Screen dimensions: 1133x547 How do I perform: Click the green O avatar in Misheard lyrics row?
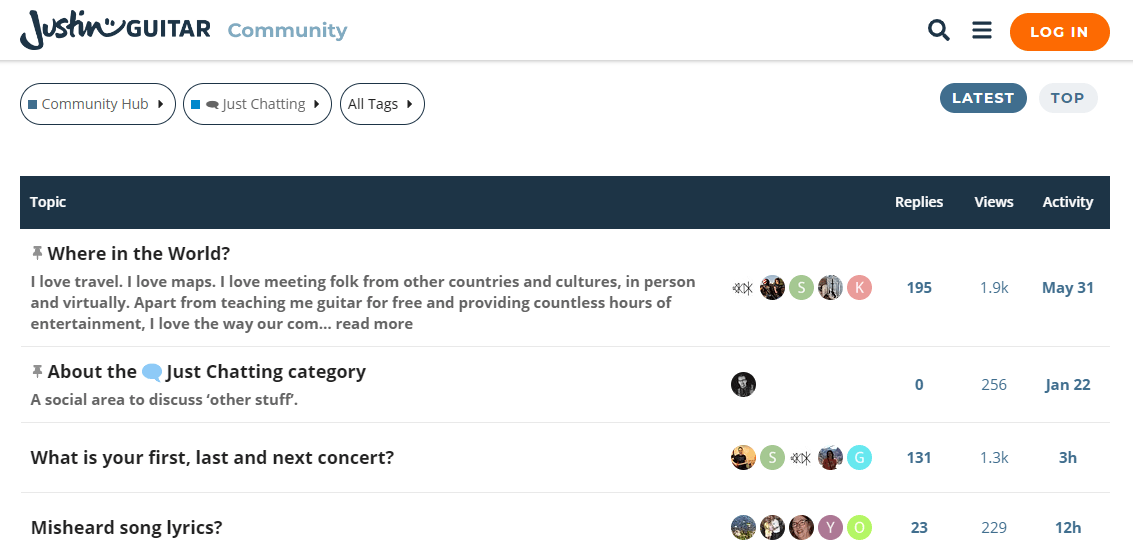pos(859,527)
